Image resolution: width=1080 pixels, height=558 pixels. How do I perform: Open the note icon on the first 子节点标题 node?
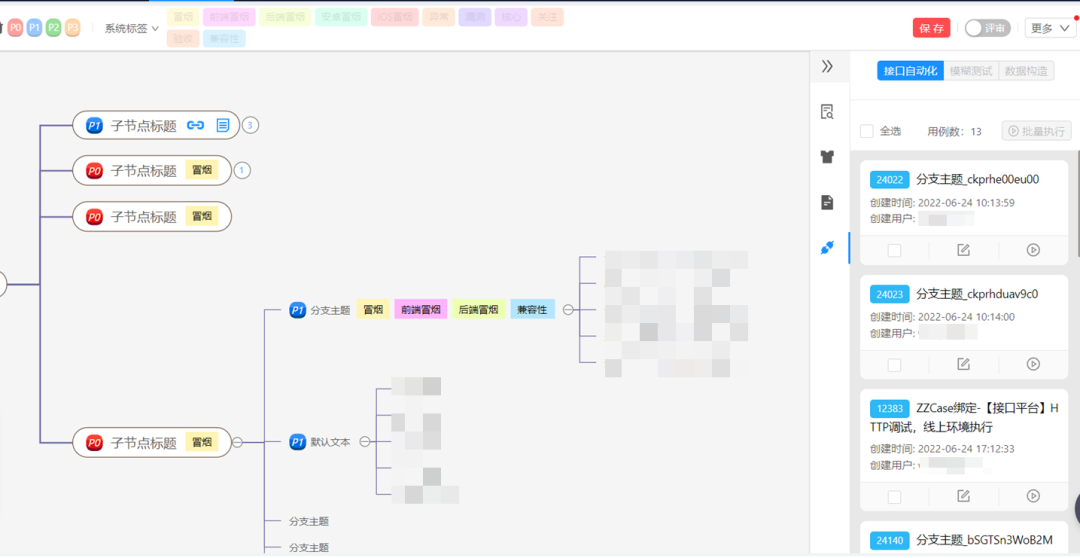tap(222, 125)
